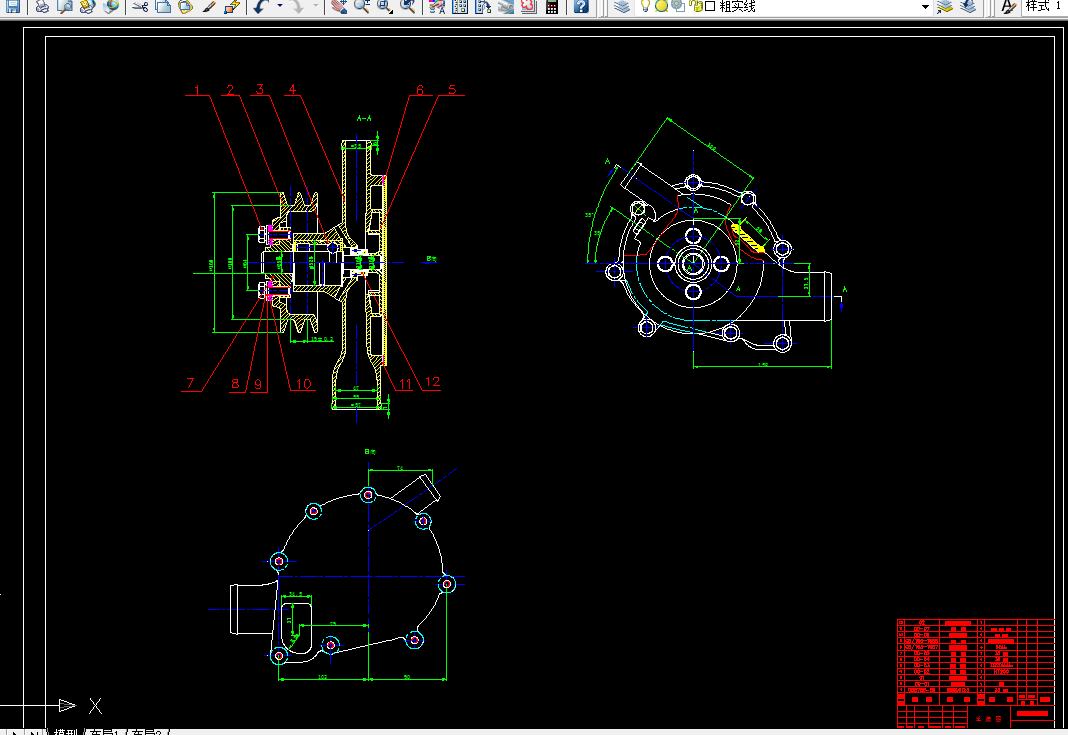The width and height of the screenshot is (1068, 735).
Task: Click the 3D DWF globe icon
Action: click(x=110, y=6)
